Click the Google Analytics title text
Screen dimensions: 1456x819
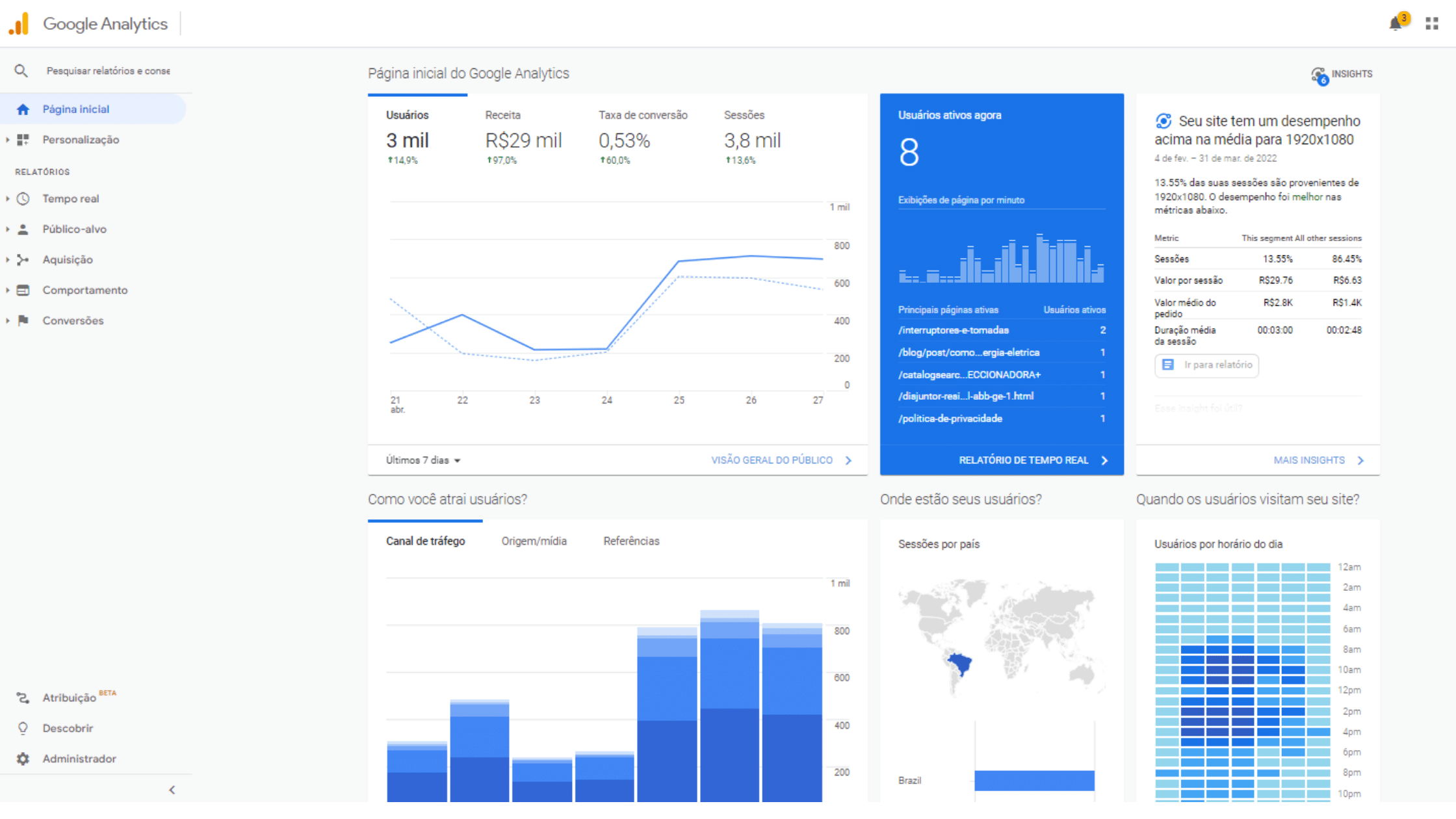[105, 24]
